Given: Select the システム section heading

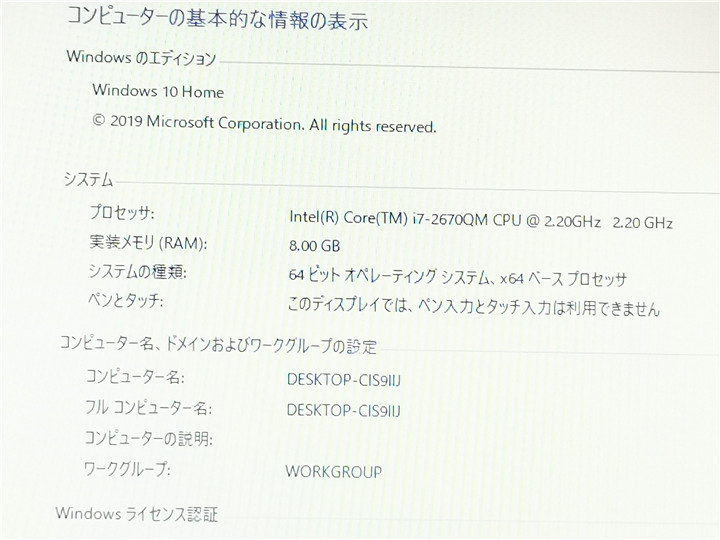Looking at the screenshot, I should [88, 179].
